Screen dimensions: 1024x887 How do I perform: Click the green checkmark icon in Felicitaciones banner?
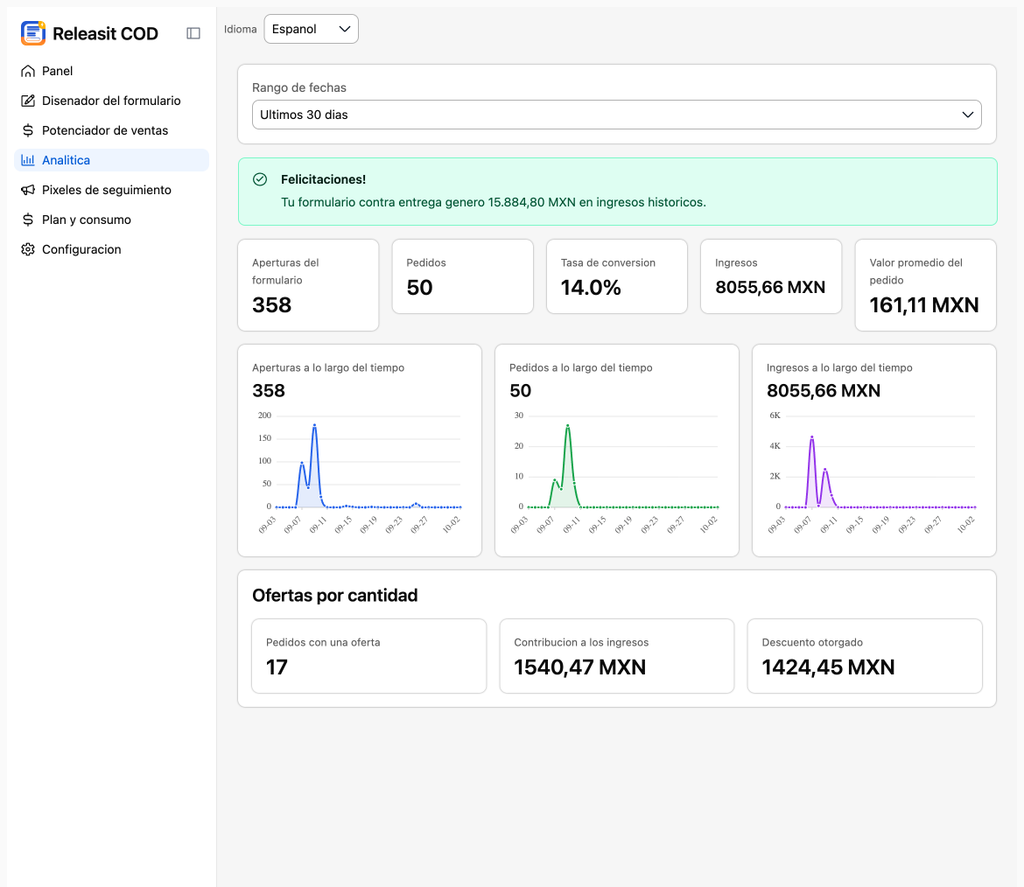[260, 180]
